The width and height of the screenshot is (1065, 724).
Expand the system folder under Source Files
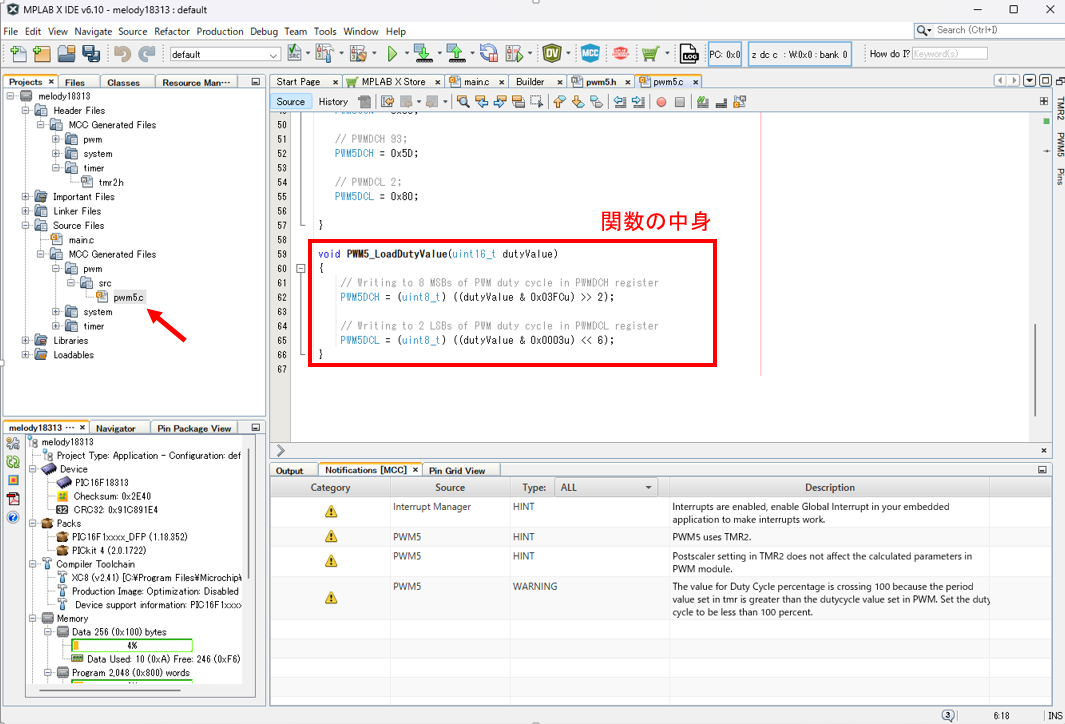pos(56,312)
